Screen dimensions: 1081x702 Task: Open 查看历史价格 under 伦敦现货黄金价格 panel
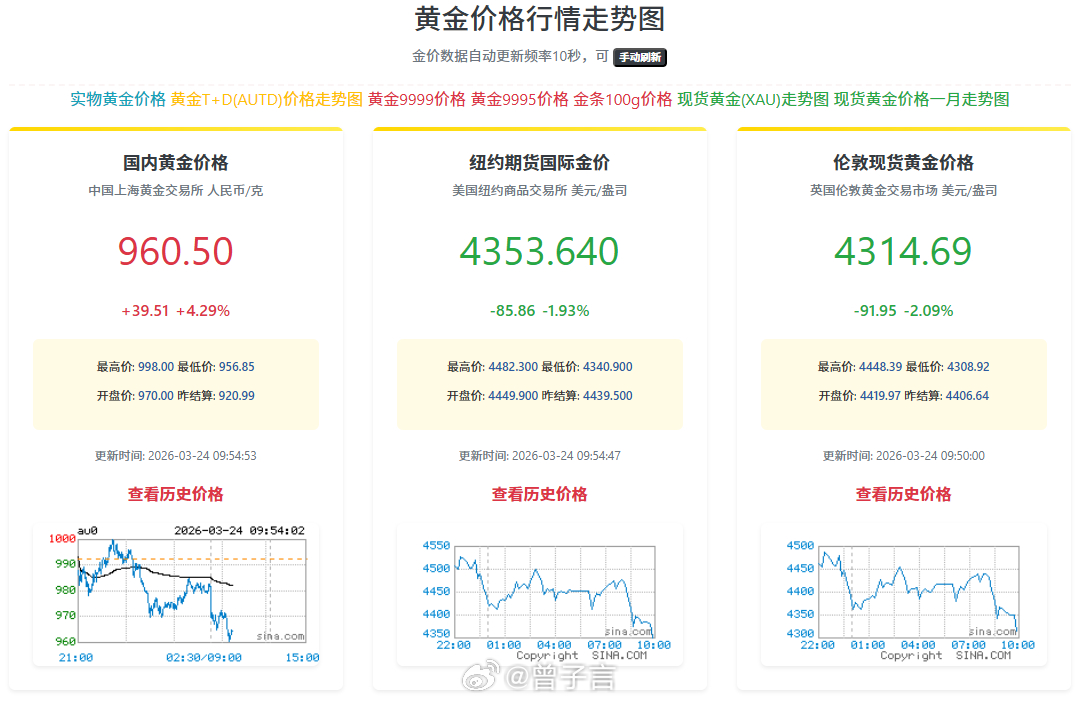tap(903, 494)
